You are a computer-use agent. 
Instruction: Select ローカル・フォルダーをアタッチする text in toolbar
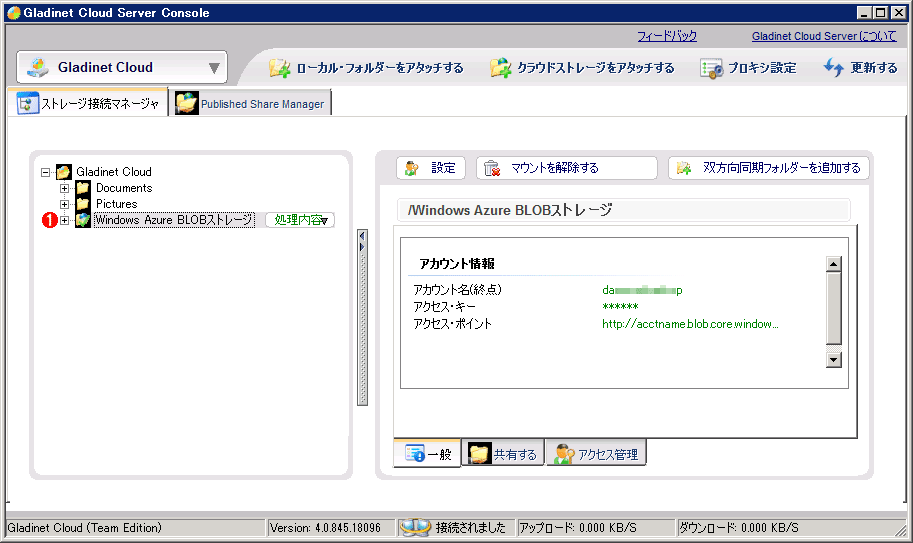point(380,68)
